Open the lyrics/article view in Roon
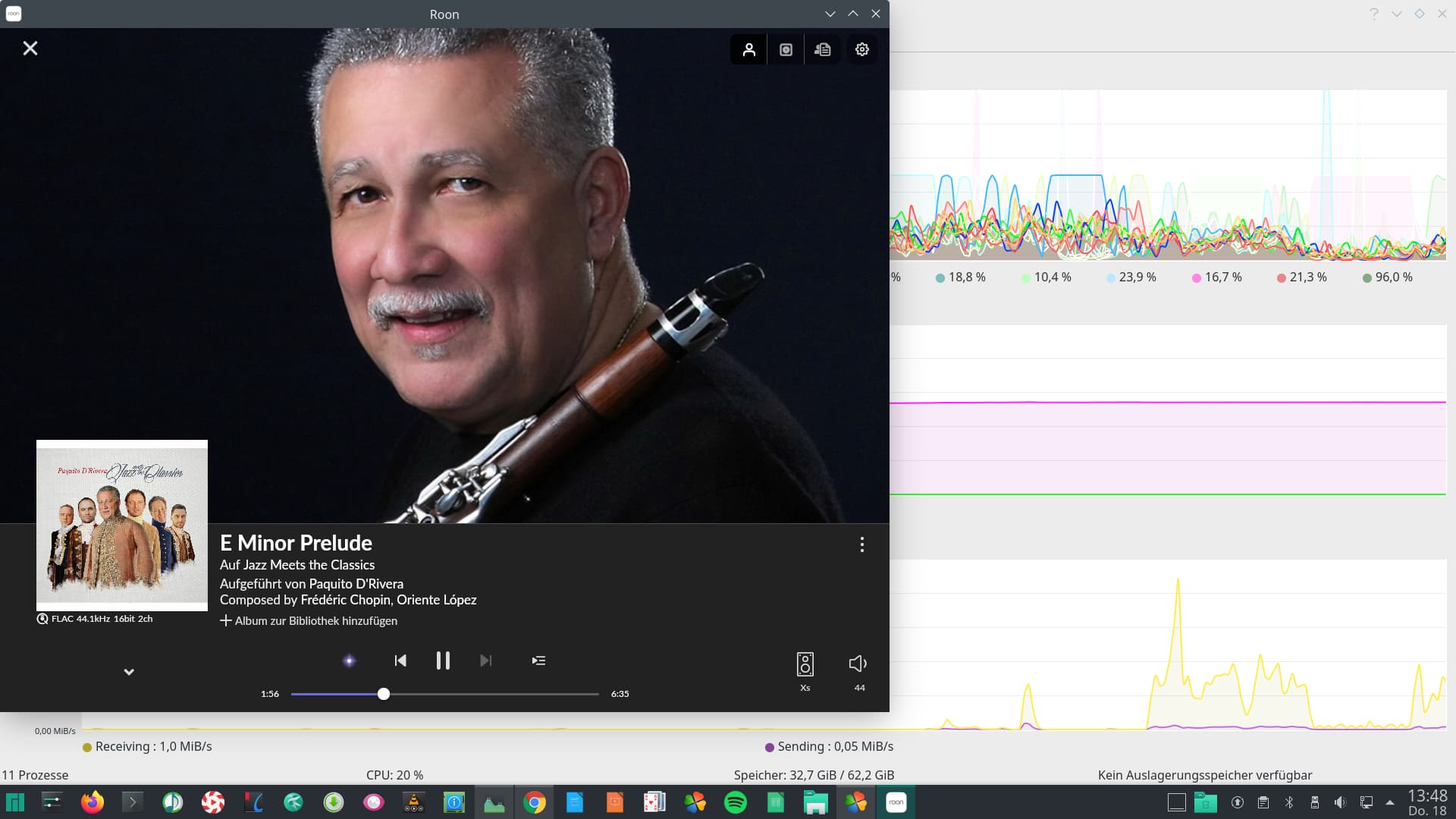Screen dimensions: 1456x819 tap(823, 49)
